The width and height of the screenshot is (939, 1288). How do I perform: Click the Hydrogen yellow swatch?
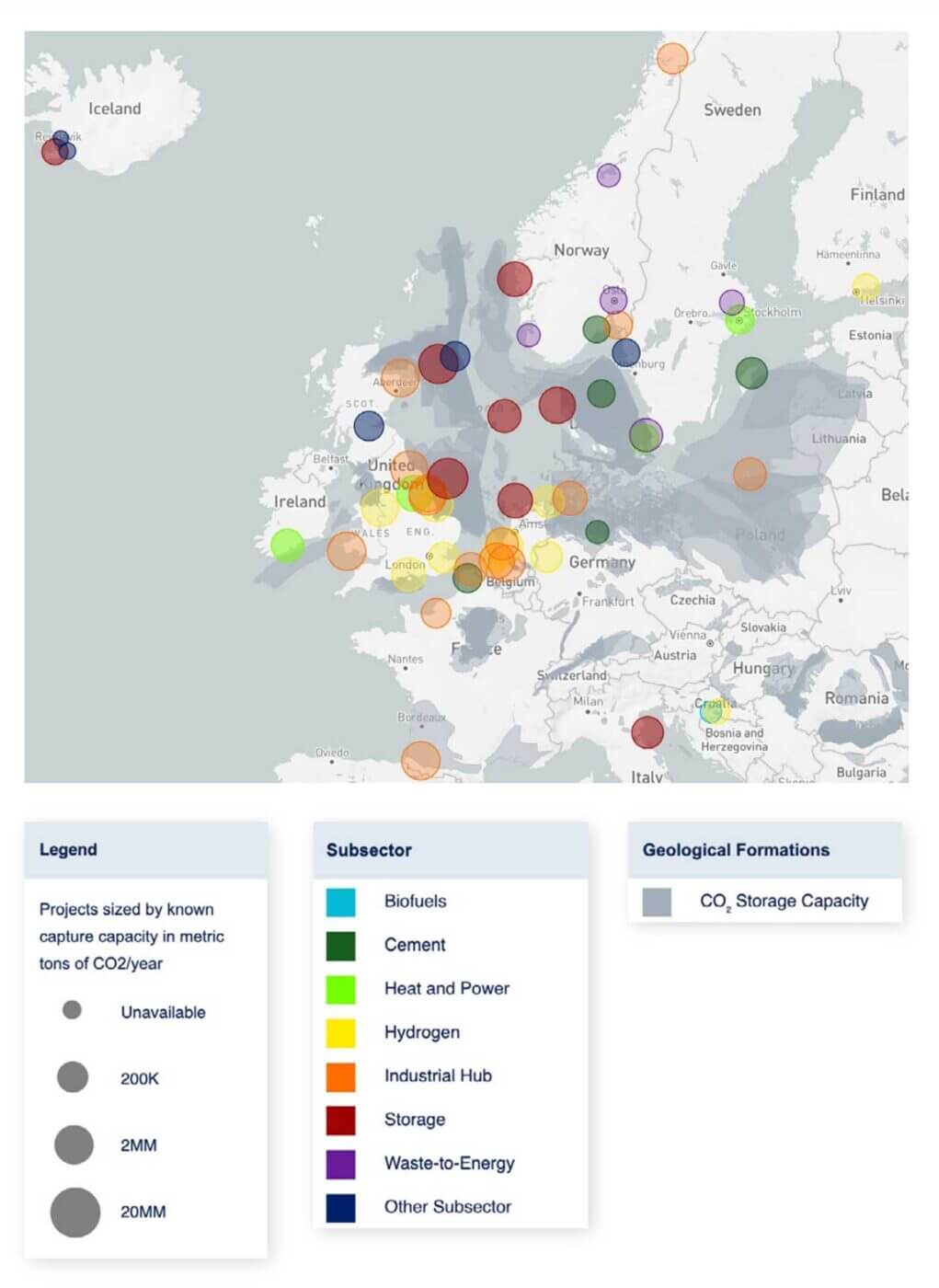click(340, 1033)
